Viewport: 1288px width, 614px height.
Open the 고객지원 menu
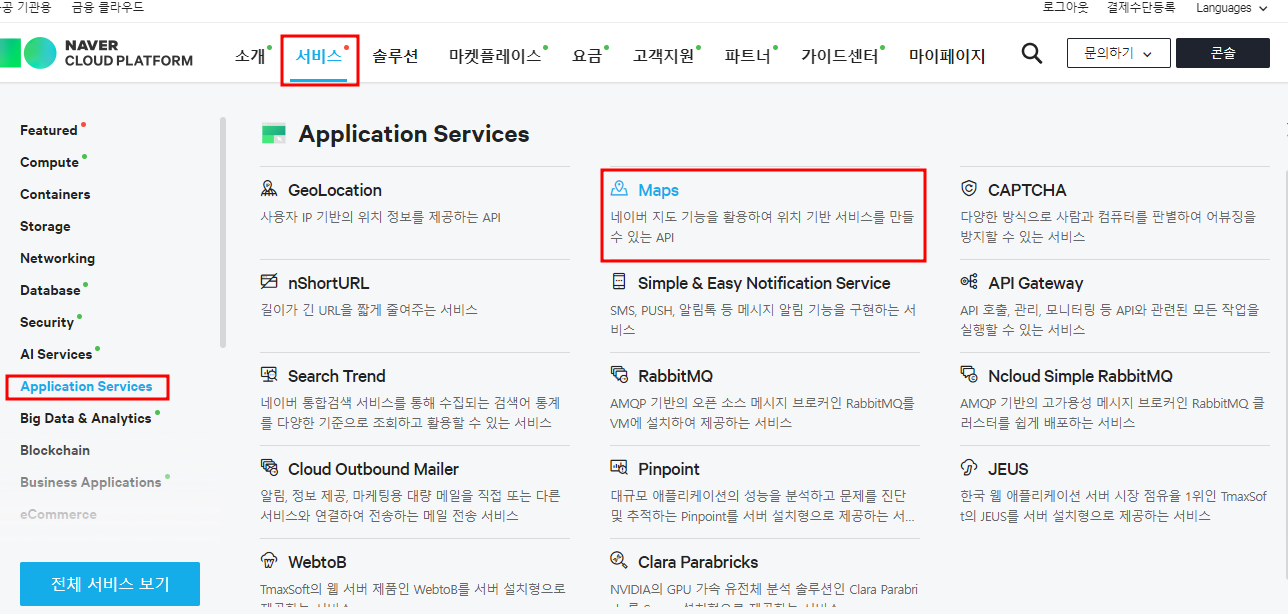coord(663,56)
